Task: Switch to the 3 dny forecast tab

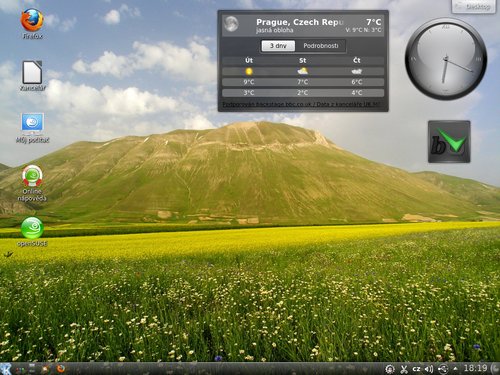Action: click(x=278, y=46)
